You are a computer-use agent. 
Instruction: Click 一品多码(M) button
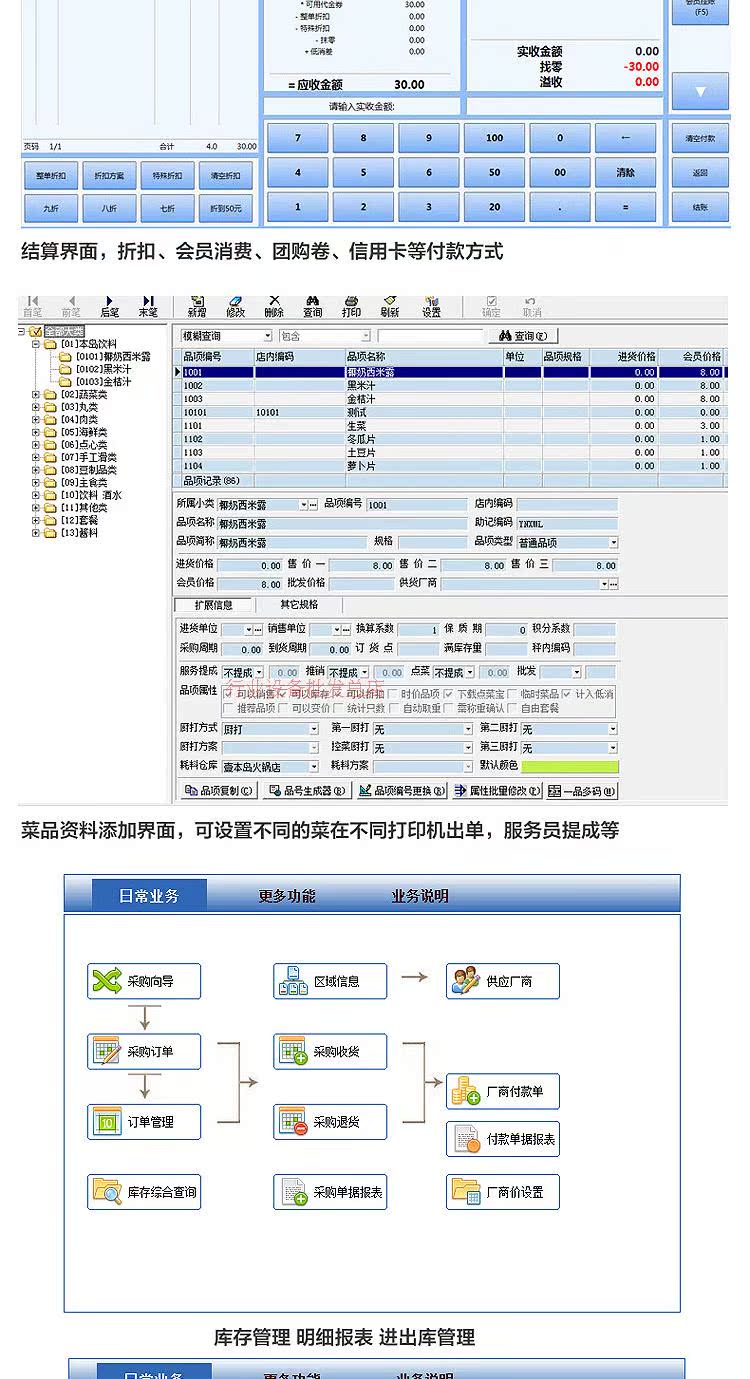pyautogui.click(x=584, y=791)
